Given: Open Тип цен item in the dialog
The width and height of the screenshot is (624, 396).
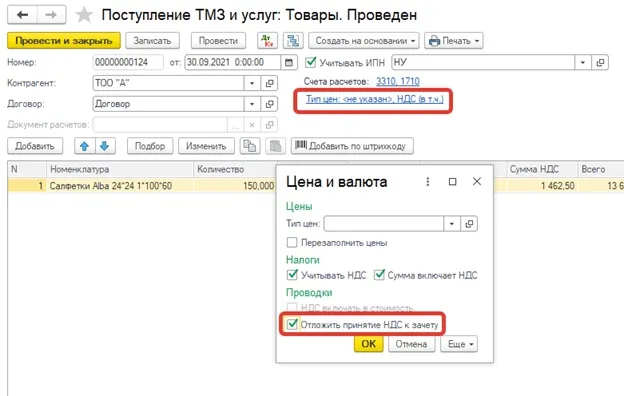Looking at the screenshot, I should [x=469, y=224].
